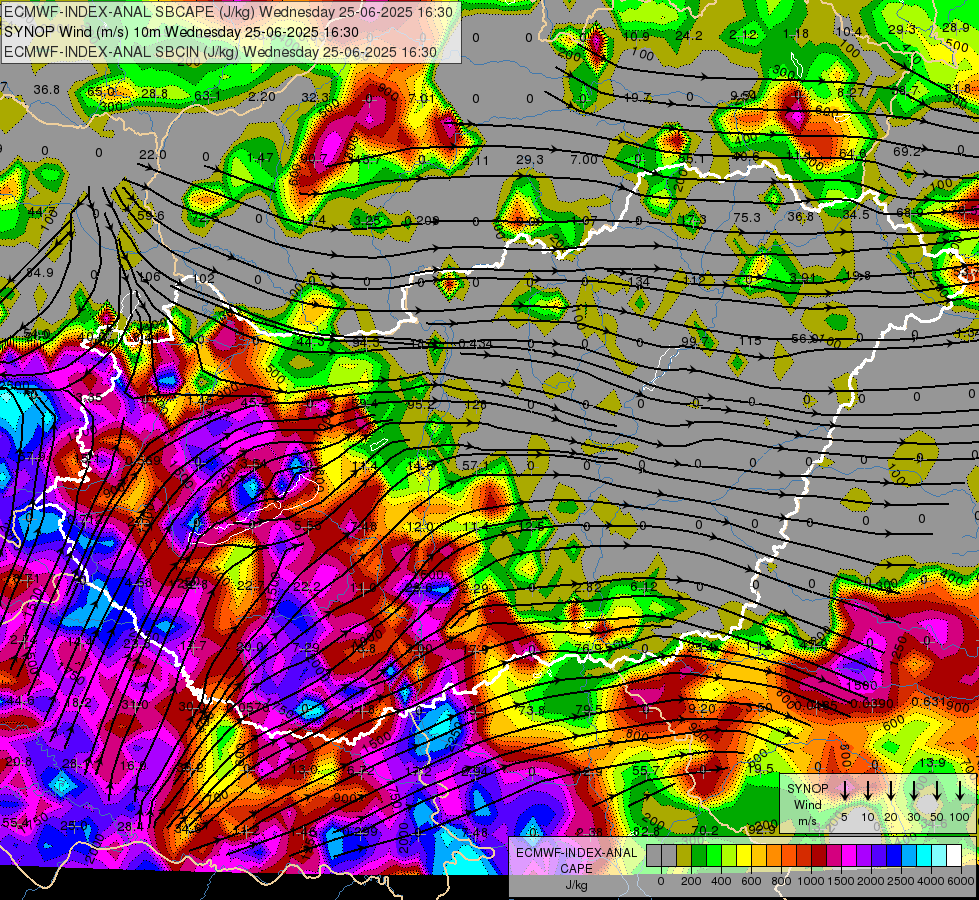Click map value 70.2

(706, 831)
